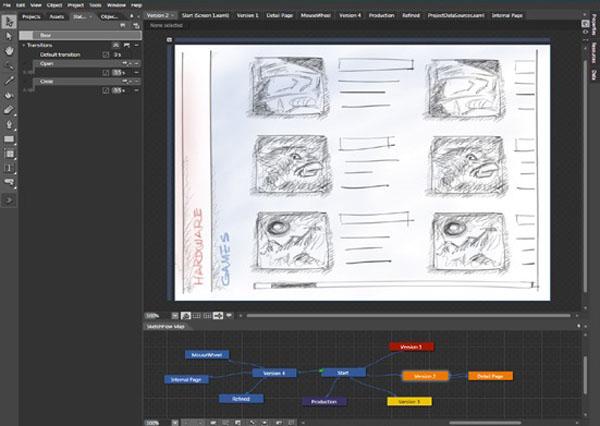Toggle snapping to snaplines below artboard
This screenshot has height=426, width=600.
[218, 316]
